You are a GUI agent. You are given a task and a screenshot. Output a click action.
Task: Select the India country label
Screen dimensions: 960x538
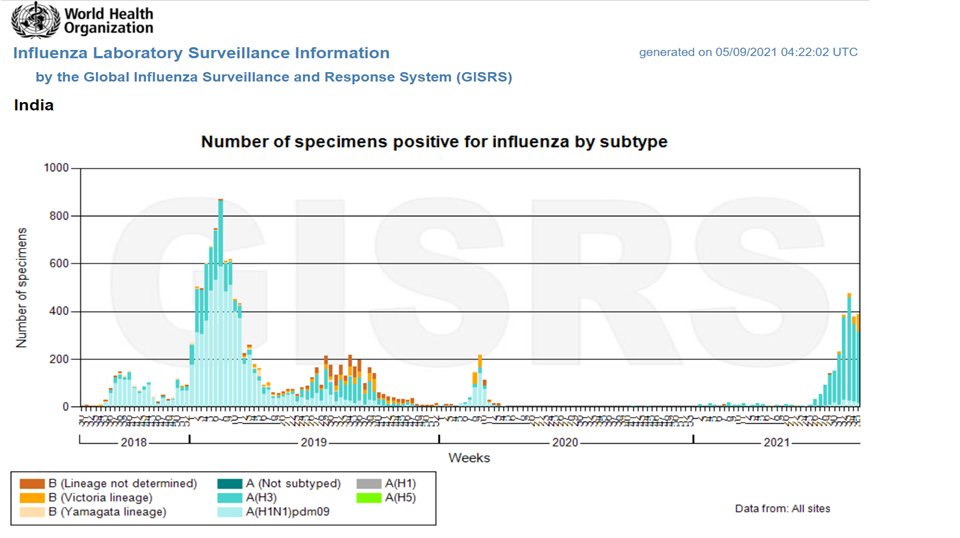click(34, 105)
